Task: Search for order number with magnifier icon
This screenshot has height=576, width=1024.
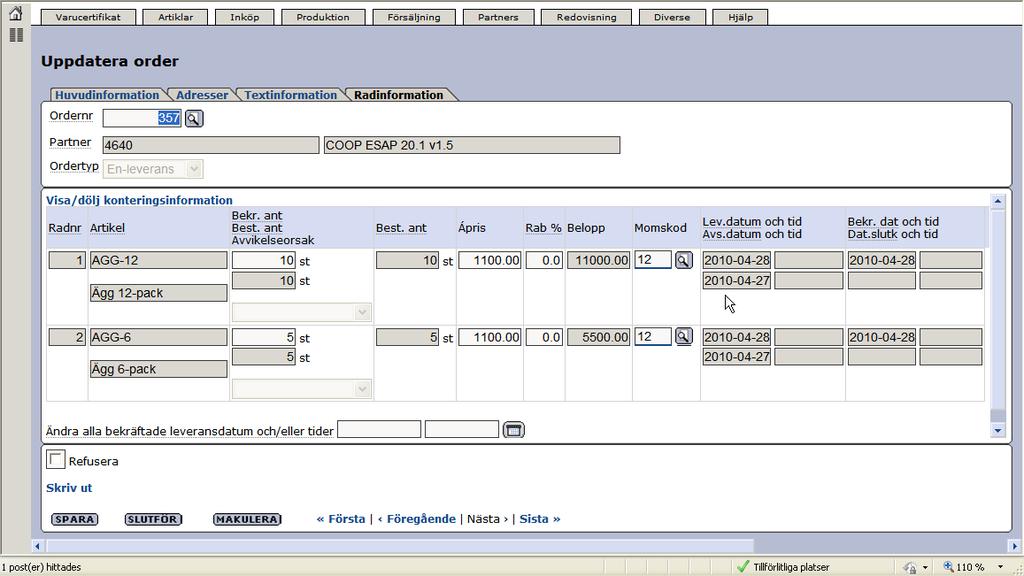Action: [194, 118]
